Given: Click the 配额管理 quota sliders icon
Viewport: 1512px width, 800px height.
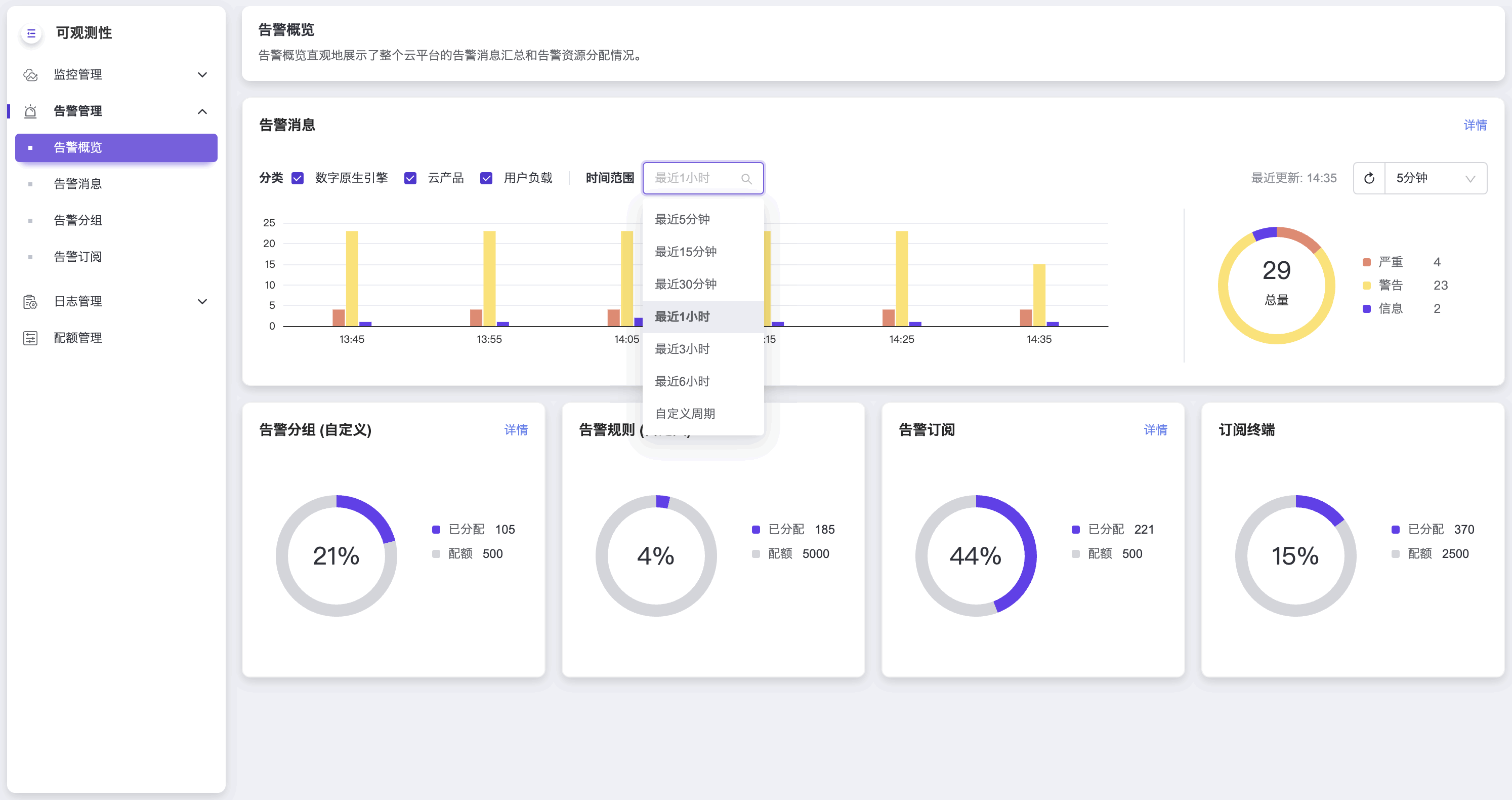Looking at the screenshot, I should [30, 338].
